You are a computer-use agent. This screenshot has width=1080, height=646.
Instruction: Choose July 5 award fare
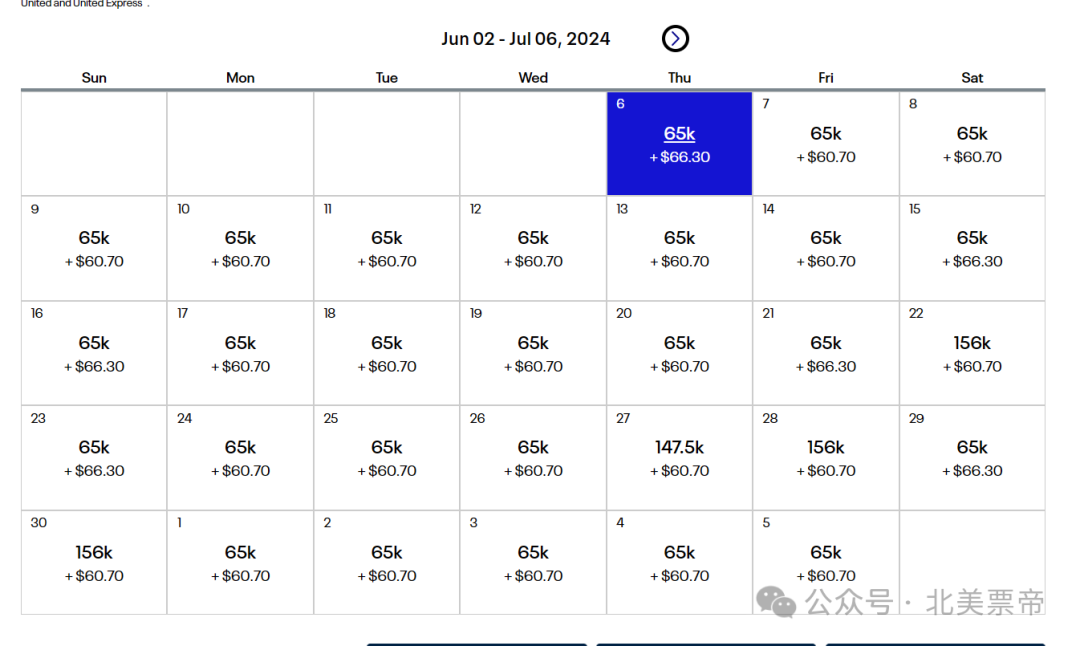[x=826, y=562]
